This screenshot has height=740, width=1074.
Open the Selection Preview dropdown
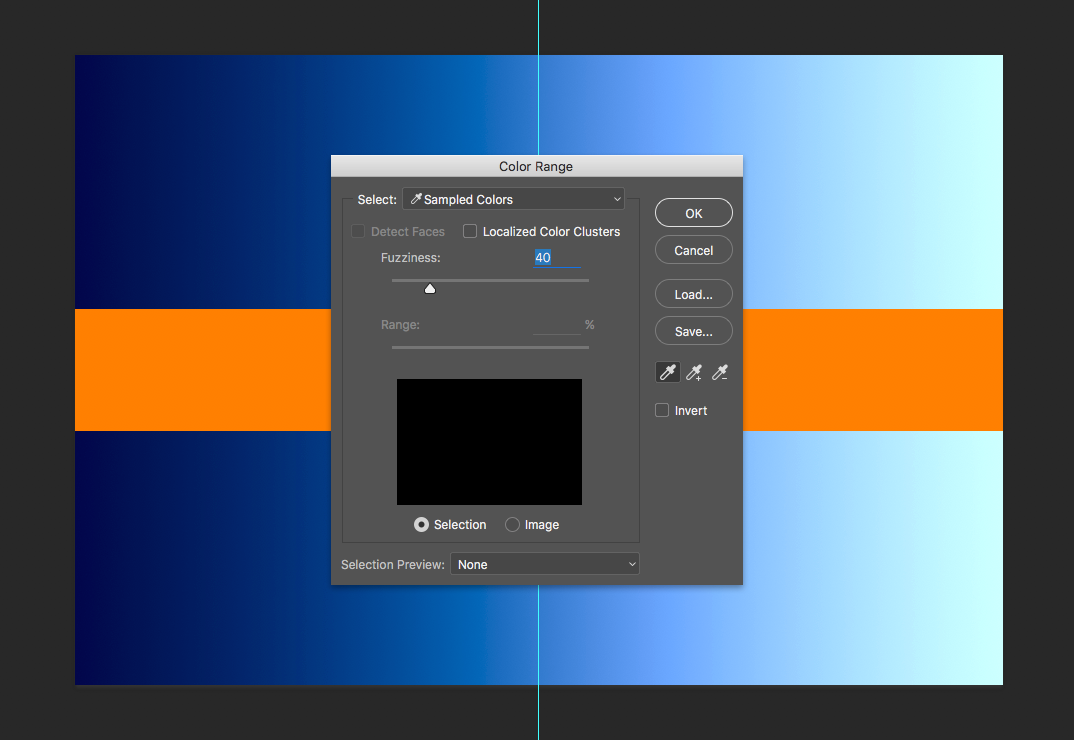point(545,564)
